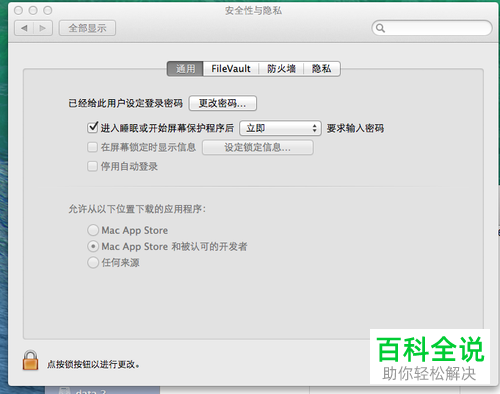Toggle 停用自动登录 checkbox
This screenshot has height=394, width=500.
click(x=92, y=166)
